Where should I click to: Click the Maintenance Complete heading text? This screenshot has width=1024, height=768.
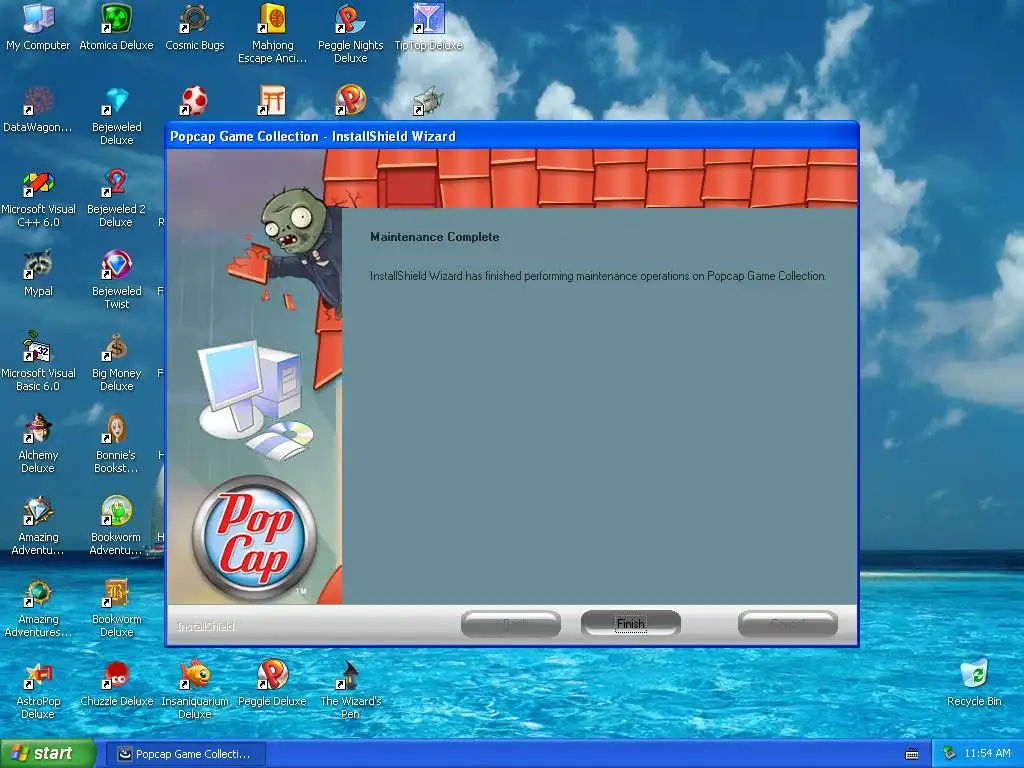point(434,237)
